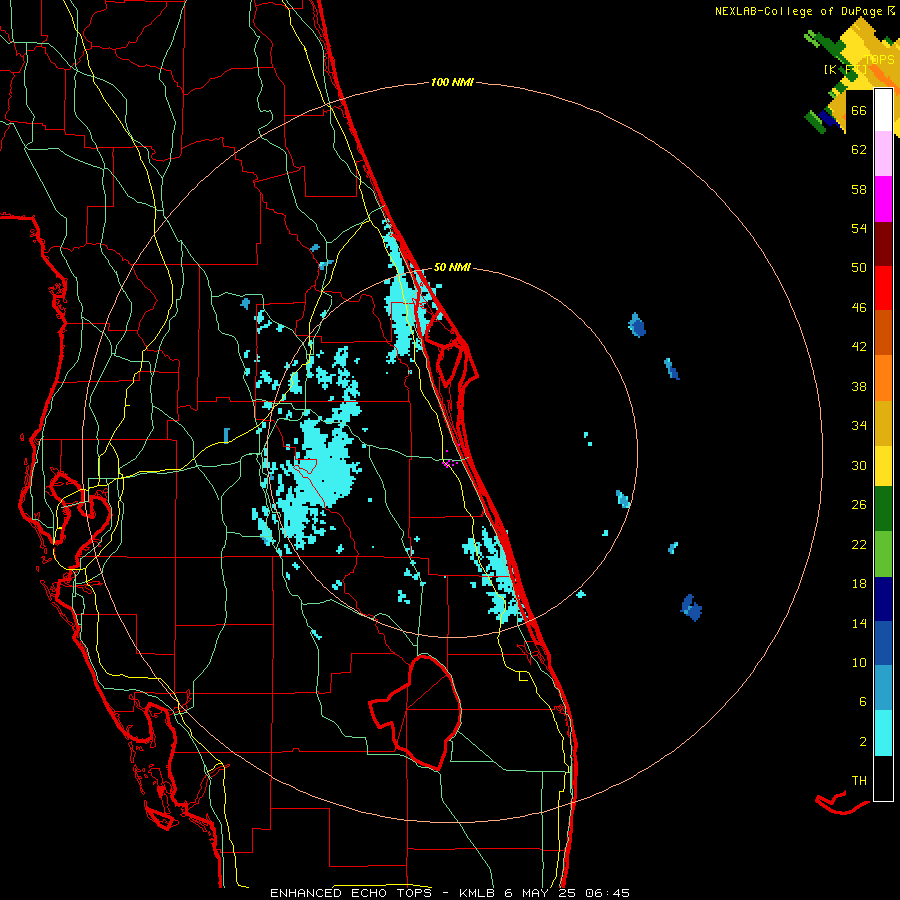Viewport: 900px width, 900px height.
Task: Click the magenta legend swatch
Action: (x=883, y=199)
